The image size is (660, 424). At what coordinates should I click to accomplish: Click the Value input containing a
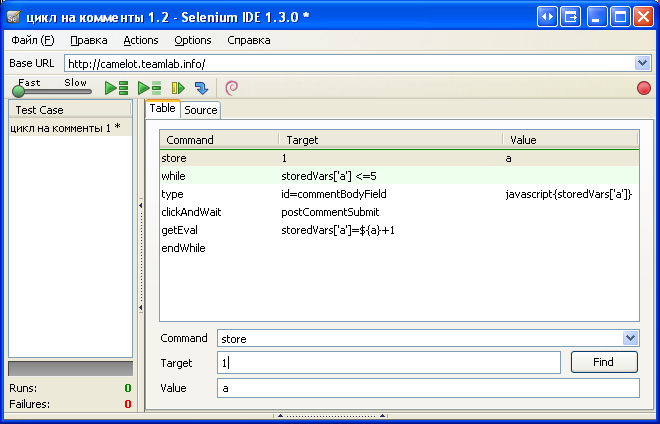[x=428, y=388]
